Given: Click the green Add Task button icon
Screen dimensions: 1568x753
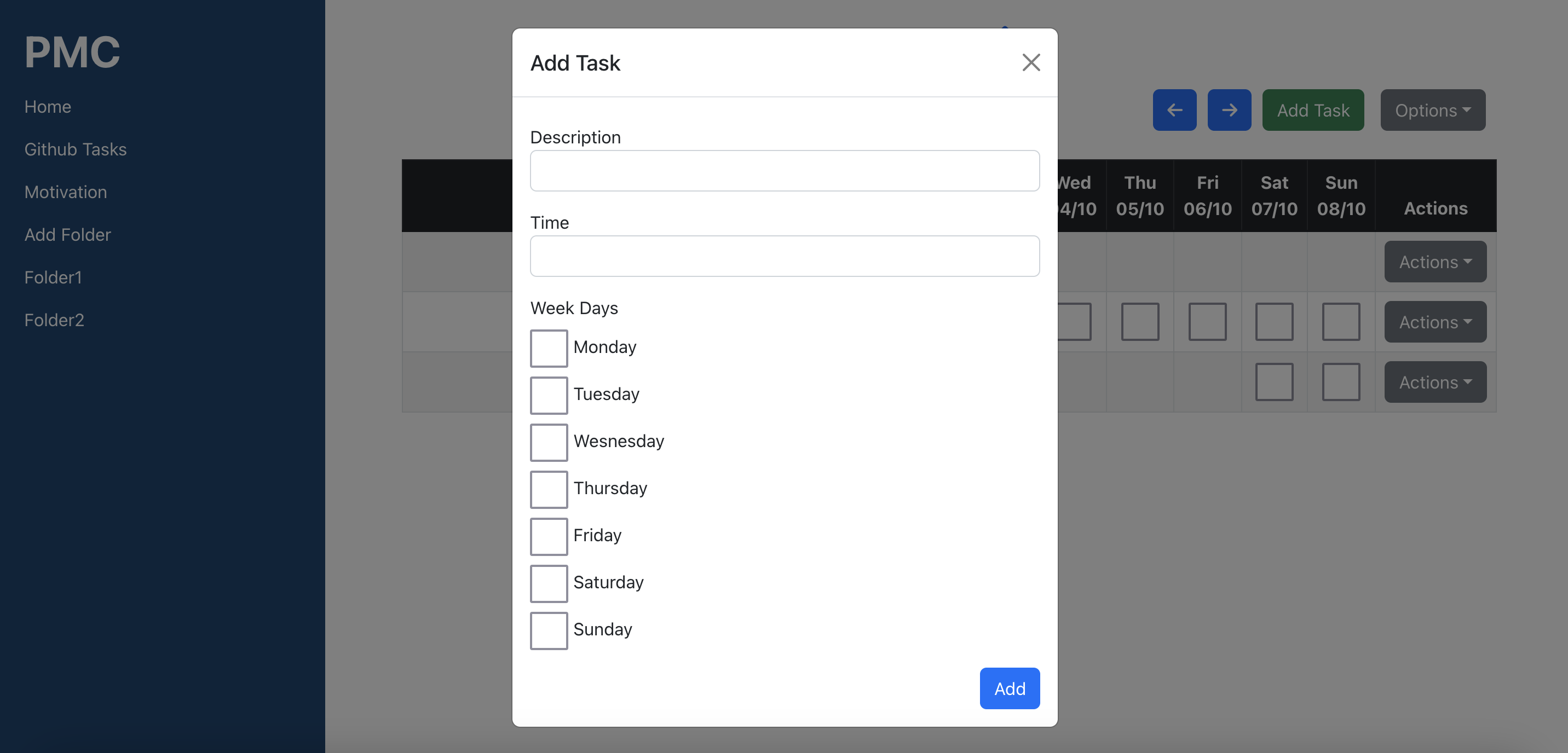Looking at the screenshot, I should click(1313, 109).
